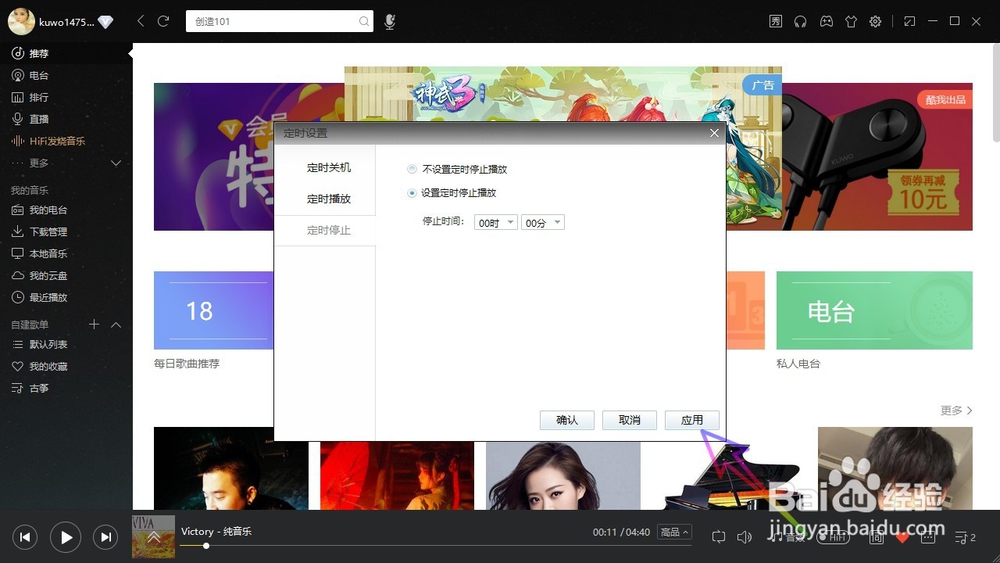Screen dimensions: 1000x563
Task: Click the voice search microphone icon
Action: [390, 22]
